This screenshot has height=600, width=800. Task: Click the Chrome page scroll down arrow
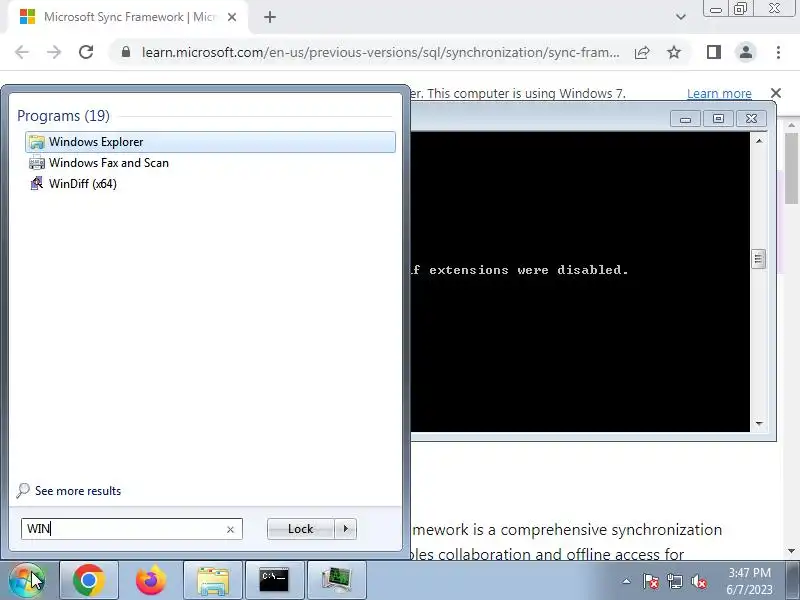(x=791, y=551)
